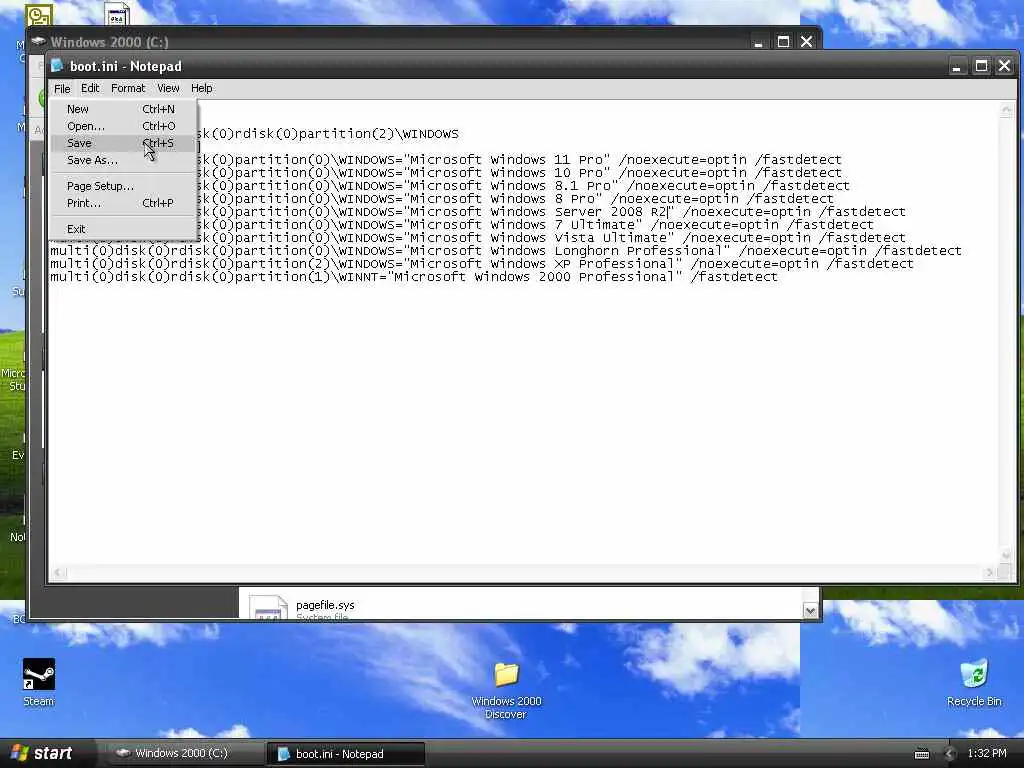Click the "Vista Ultimate" boot entry line
1024x768 pixels.
pos(551,238)
